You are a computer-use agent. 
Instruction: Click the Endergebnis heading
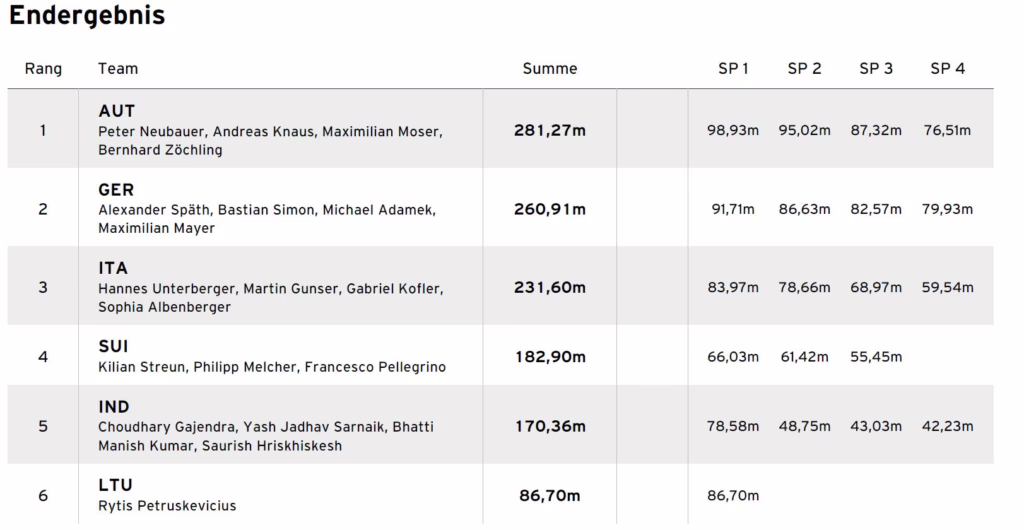[x=87, y=15]
